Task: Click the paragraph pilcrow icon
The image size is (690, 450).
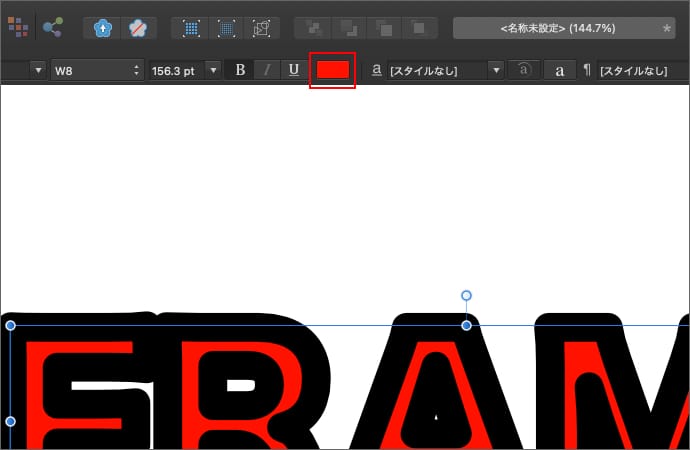Action: point(587,70)
